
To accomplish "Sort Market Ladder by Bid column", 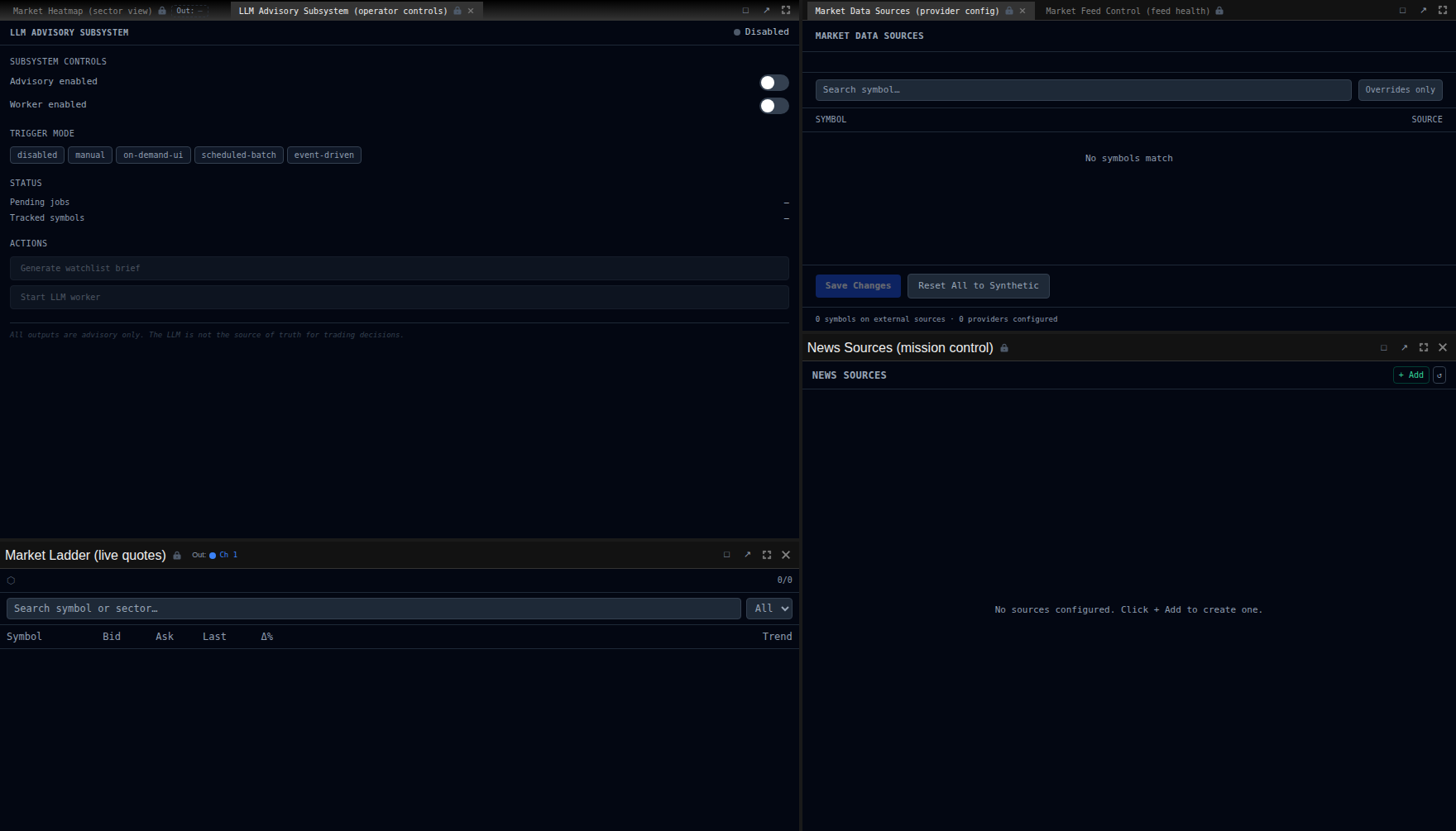I will point(112,637).
